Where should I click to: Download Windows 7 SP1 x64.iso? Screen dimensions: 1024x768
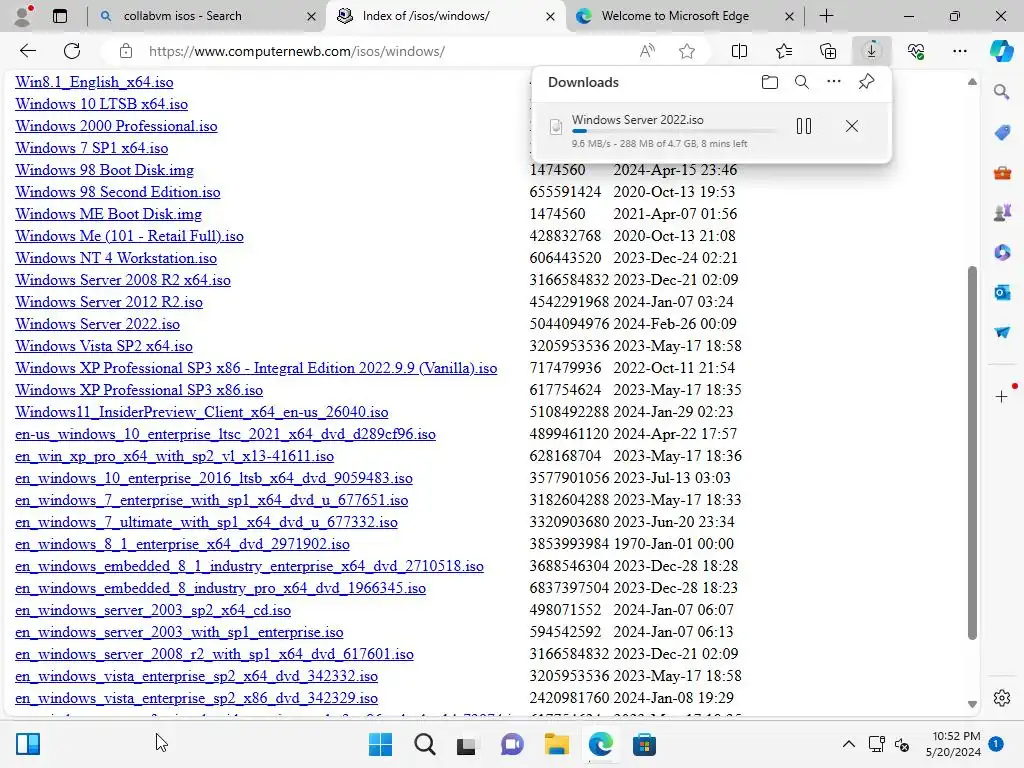pos(91,148)
